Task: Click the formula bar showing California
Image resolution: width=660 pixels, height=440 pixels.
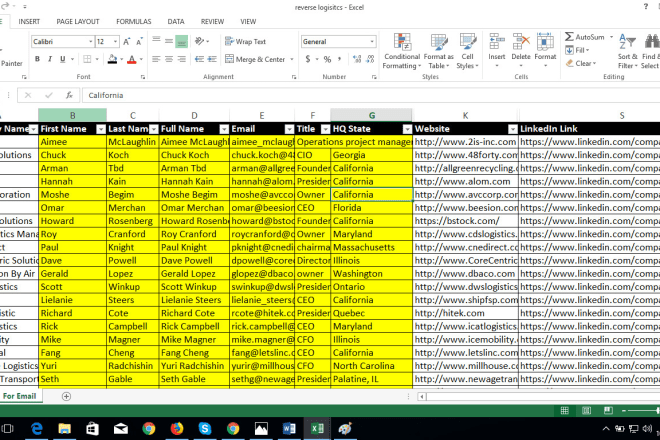Action: (x=370, y=95)
